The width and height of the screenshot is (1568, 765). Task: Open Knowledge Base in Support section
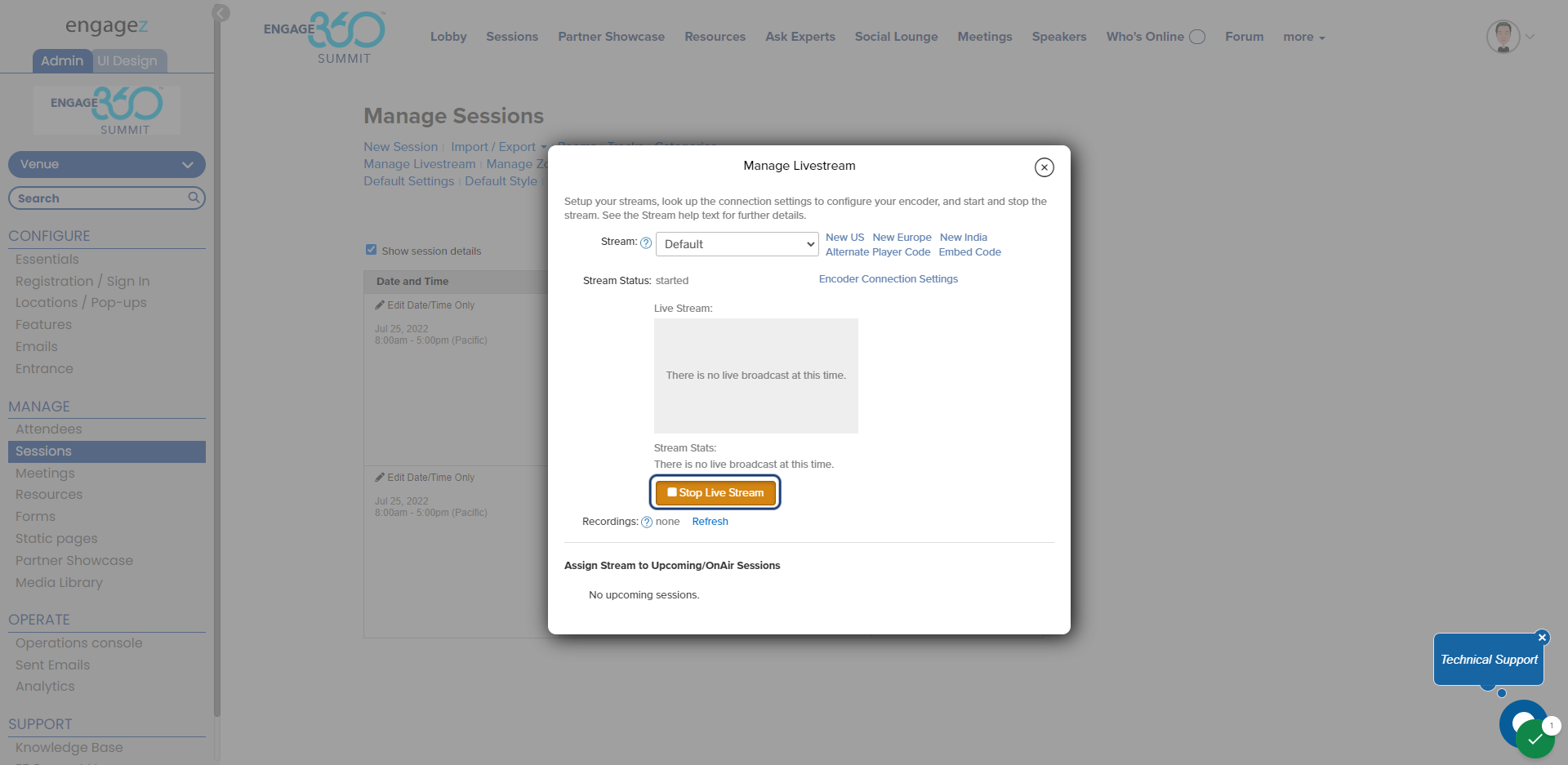(69, 748)
